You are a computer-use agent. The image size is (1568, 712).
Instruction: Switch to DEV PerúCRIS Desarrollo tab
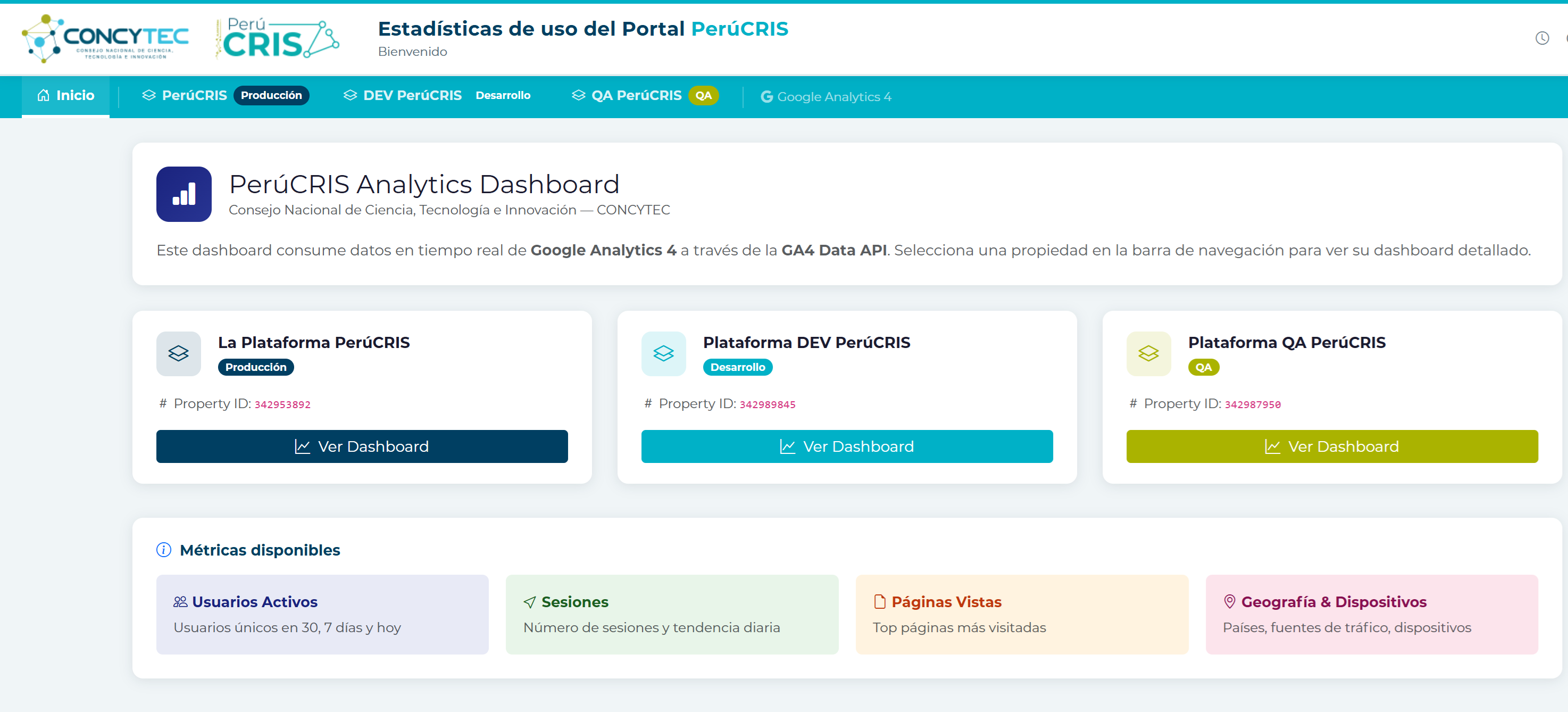pyautogui.click(x=437, y=96)
